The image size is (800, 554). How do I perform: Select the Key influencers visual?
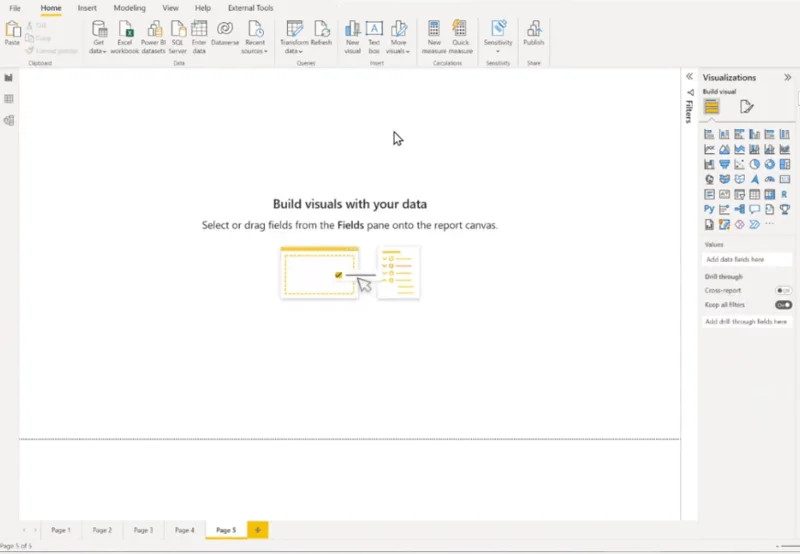click(x=724, y=209)
